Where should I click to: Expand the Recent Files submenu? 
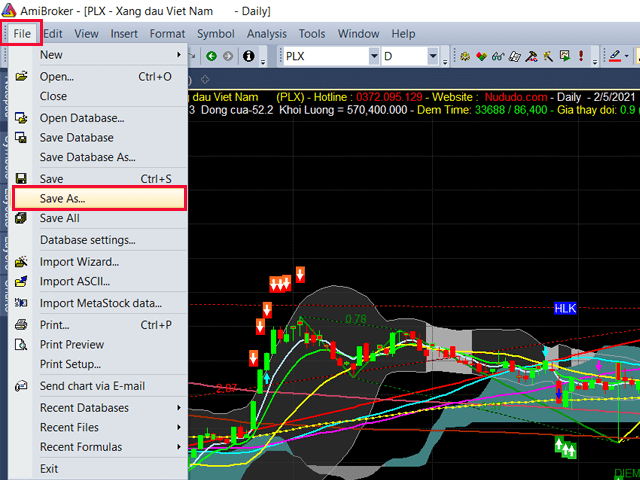(x=179, y=427)
